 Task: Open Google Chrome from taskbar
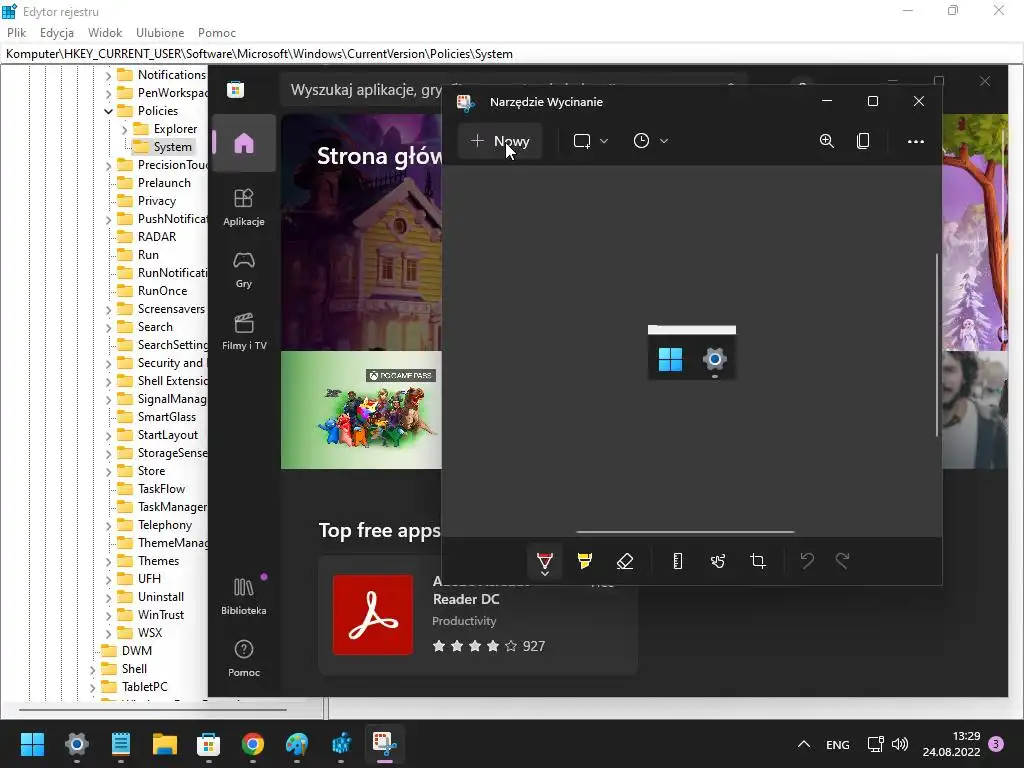(253, 744)
